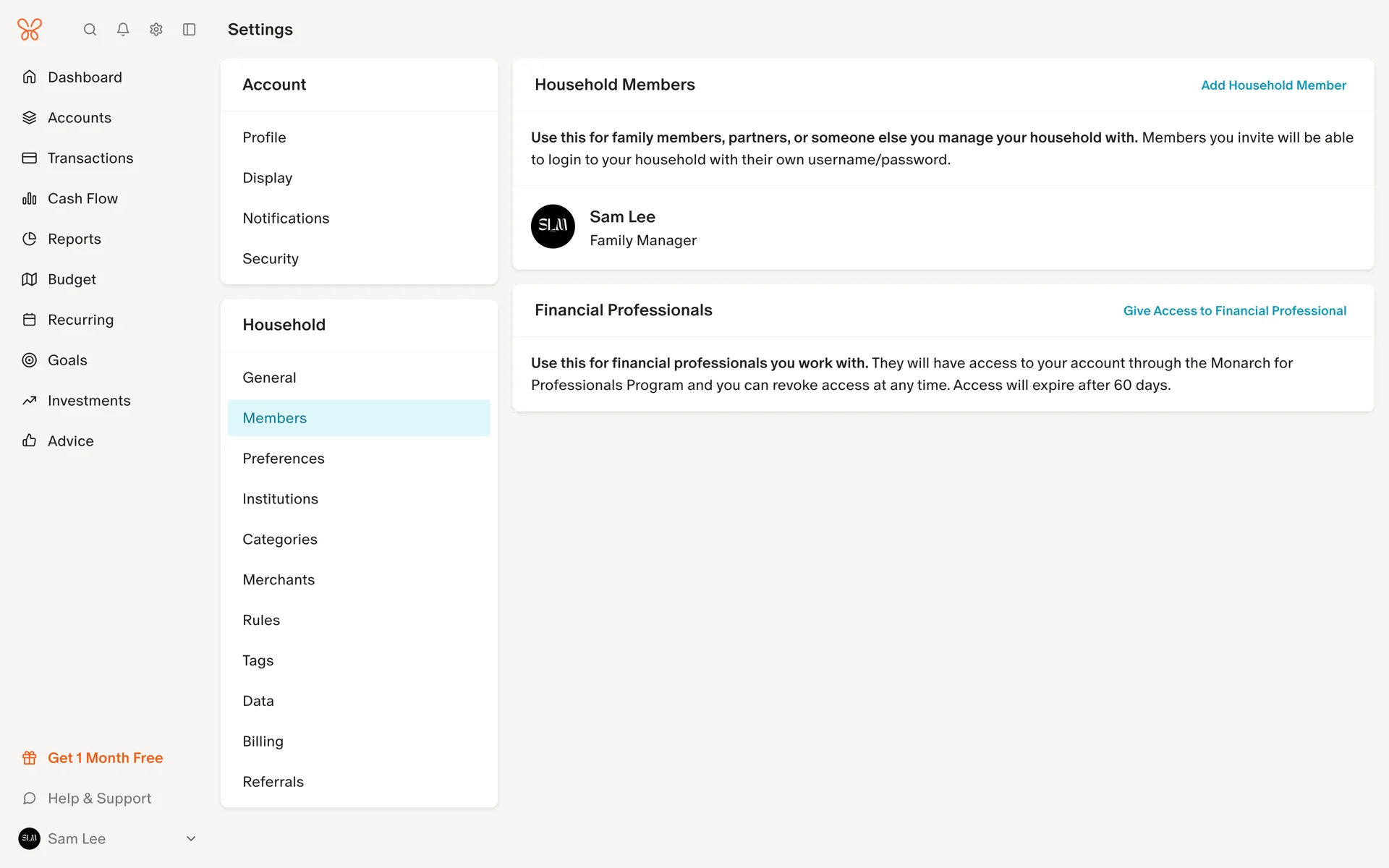The image size is (1389, 868).
Task: Click Add Household Member link
Action: click(1273, 85)
